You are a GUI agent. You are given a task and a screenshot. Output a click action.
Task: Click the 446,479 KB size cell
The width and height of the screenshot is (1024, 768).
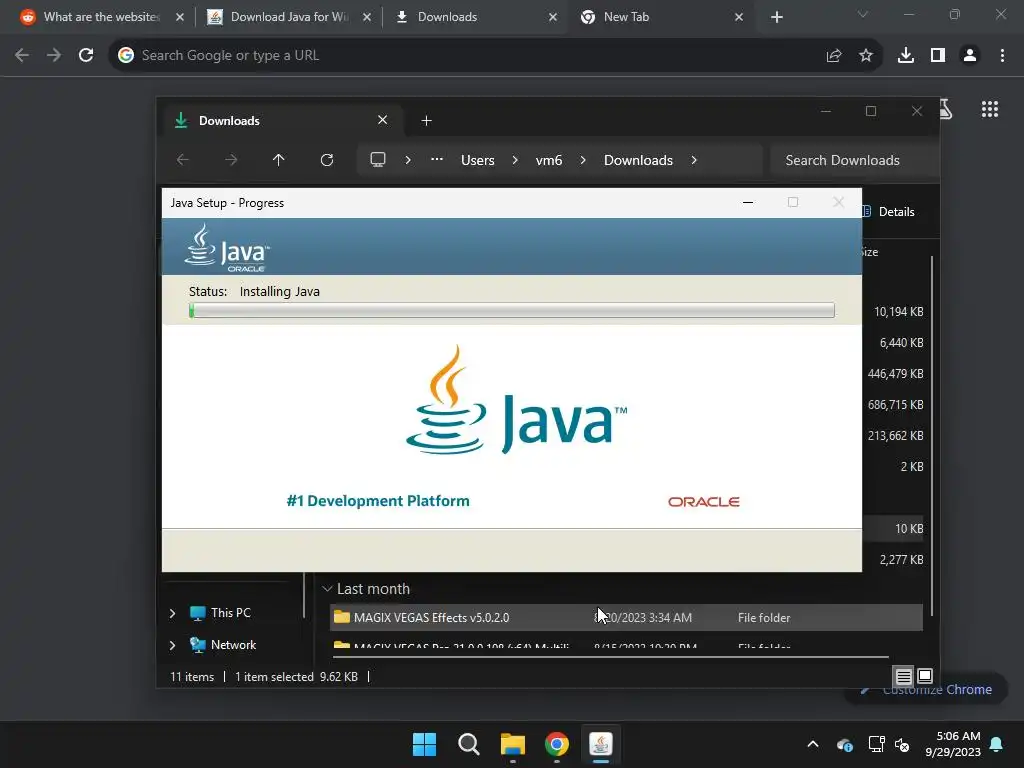pos(895,374)
